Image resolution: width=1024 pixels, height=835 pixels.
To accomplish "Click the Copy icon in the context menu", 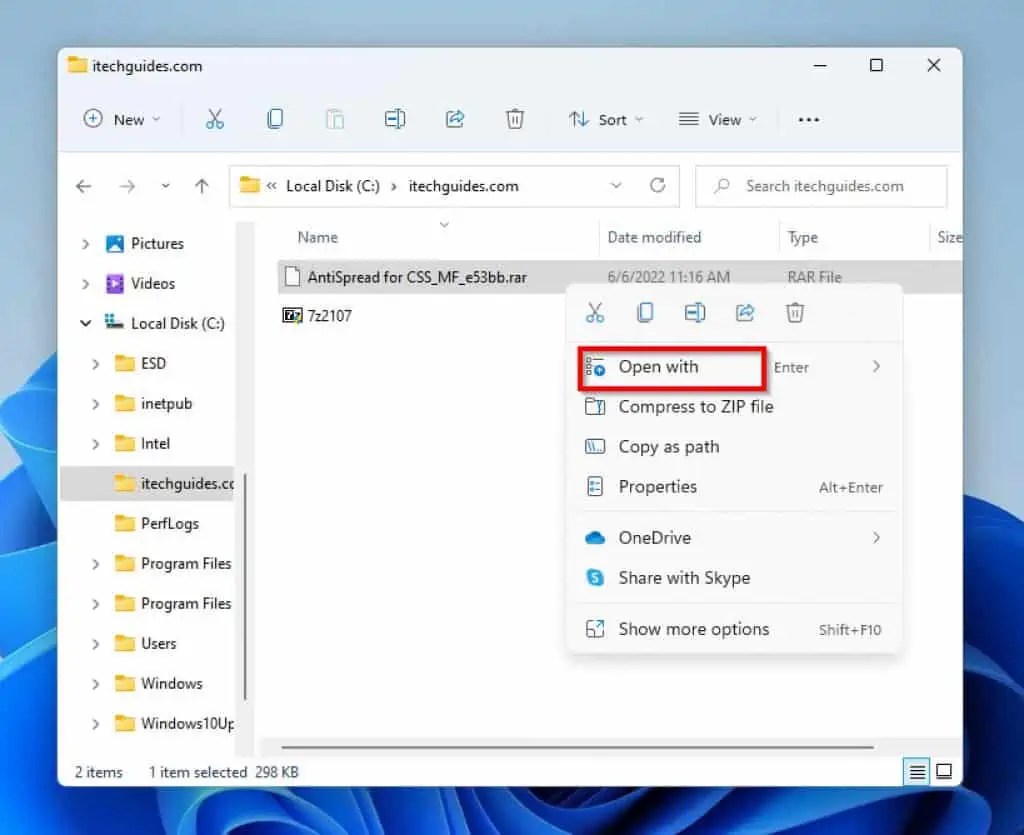I will pos(645,312).
